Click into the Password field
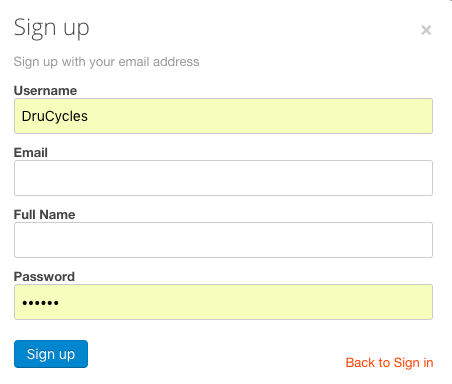The height and width of the screenshot is (384, 452). 223,302
